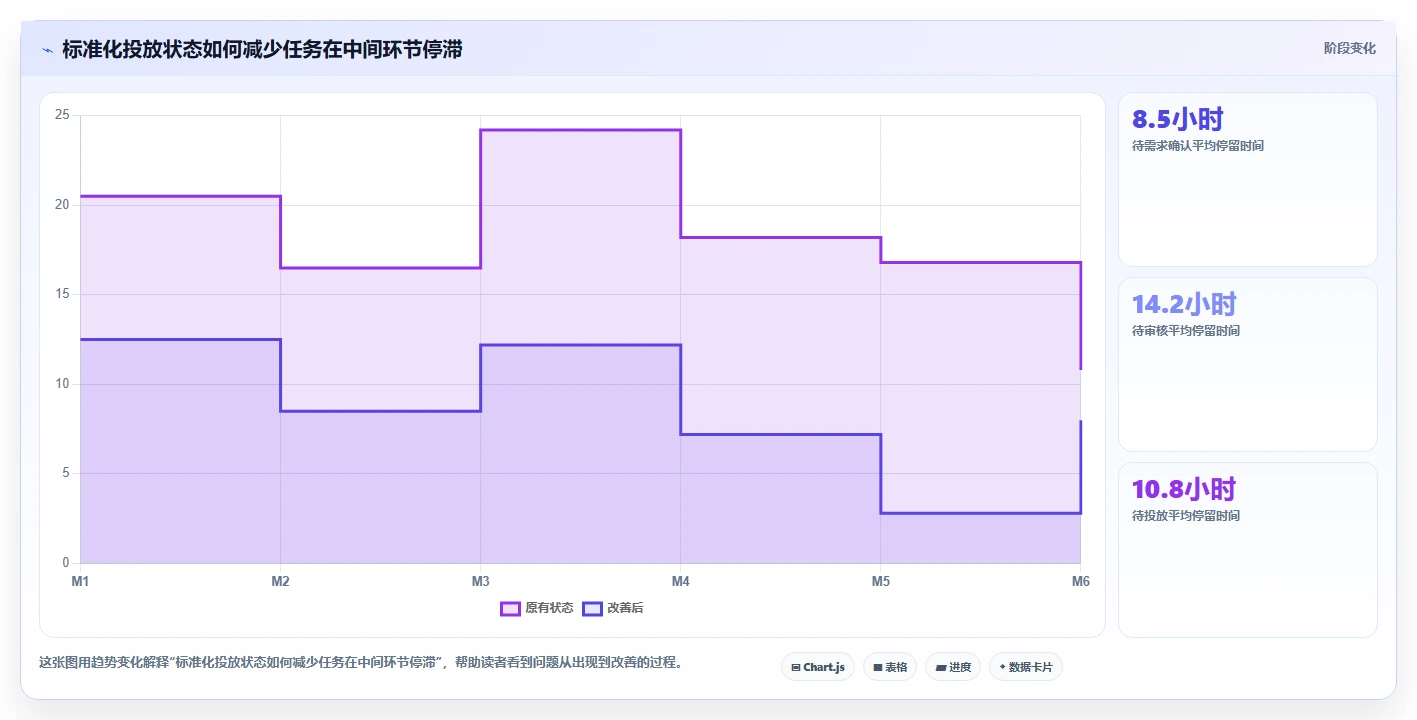Click the description text below the chart
The width and height of the screenshot is (1417, 720).
coord(361,662)
